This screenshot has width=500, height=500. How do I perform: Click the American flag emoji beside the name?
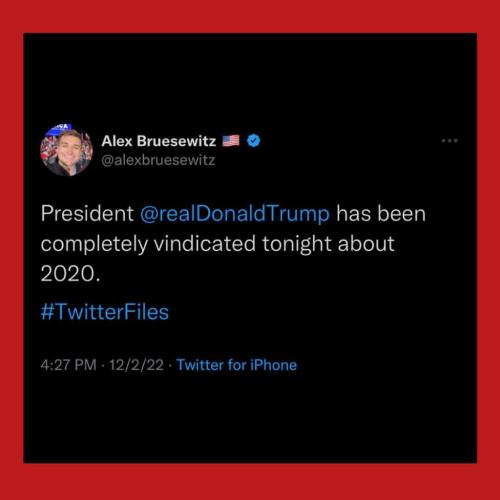click(x=231, y=141)
